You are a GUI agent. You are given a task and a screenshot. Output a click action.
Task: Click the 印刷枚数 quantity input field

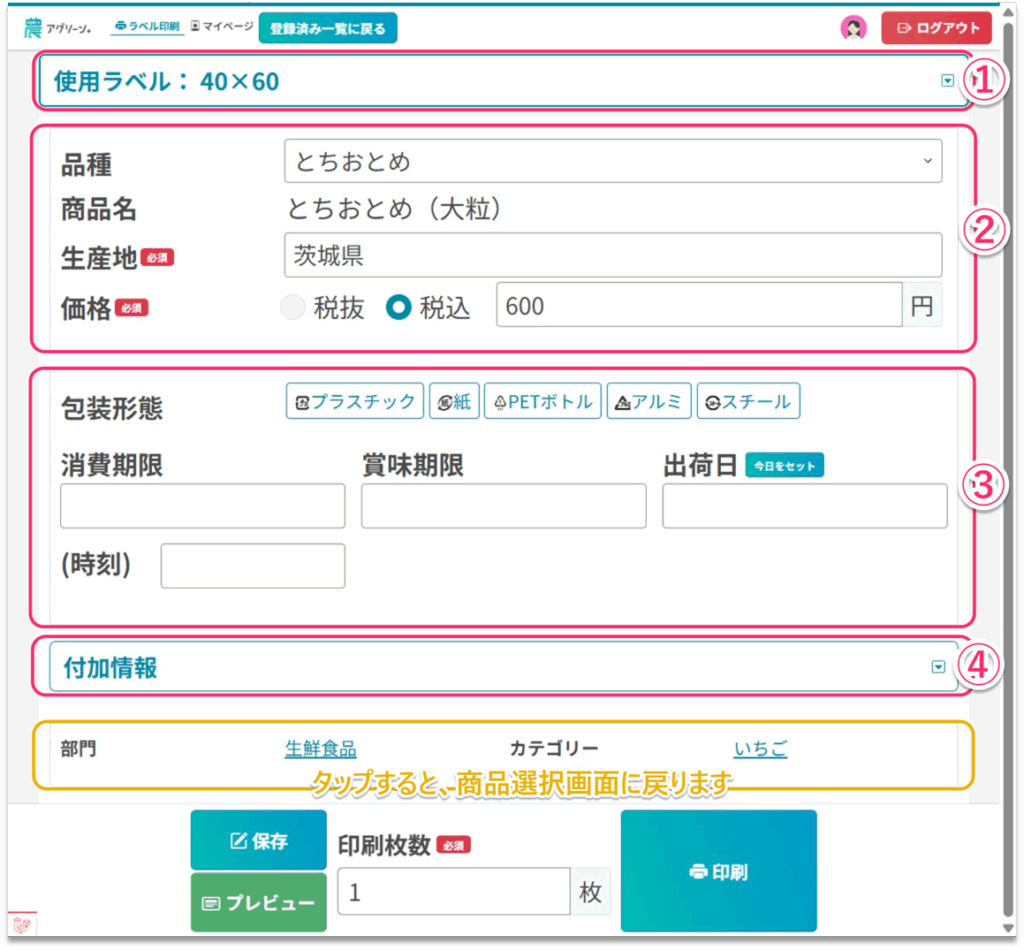click(x=453, y=891)
